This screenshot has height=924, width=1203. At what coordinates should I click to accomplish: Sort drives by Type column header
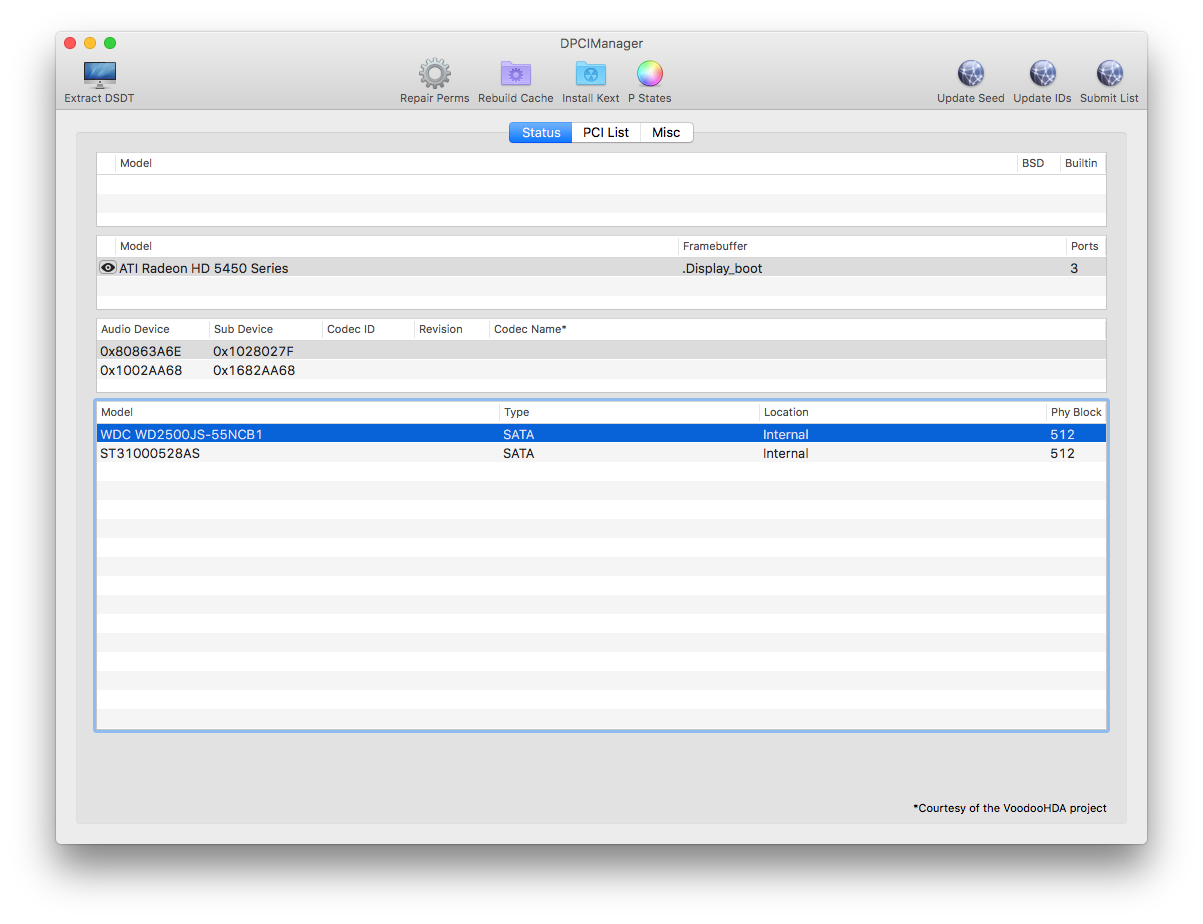pyautogui.click(x=628, y=412)
